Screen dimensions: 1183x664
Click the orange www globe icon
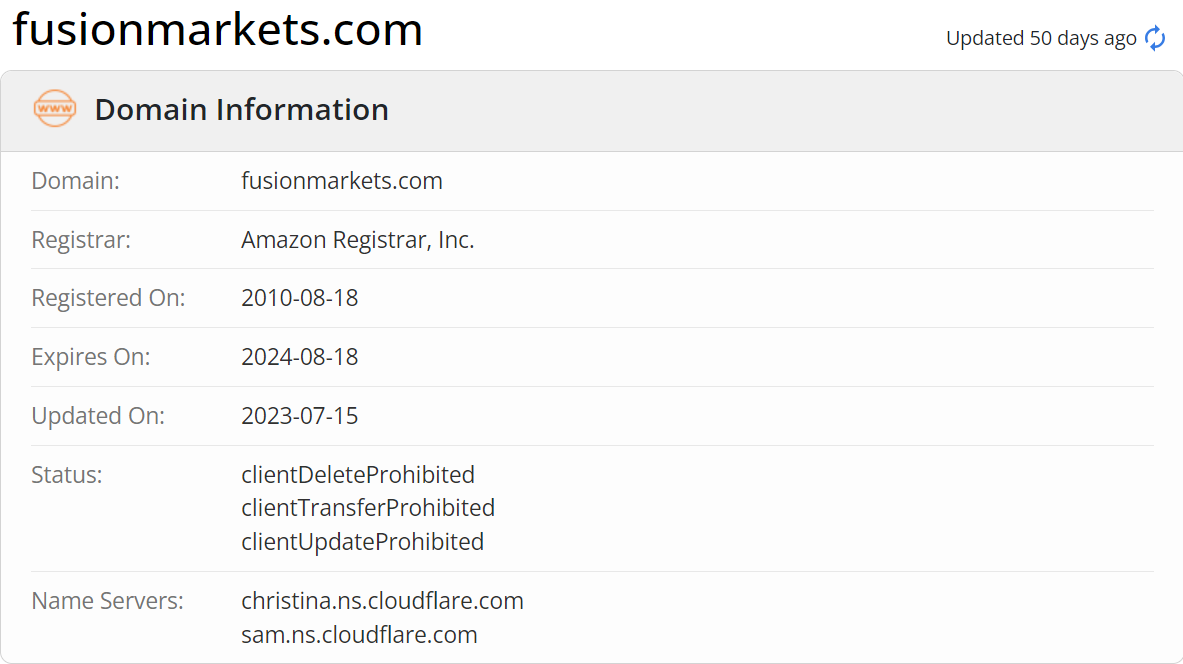(54, 108)
